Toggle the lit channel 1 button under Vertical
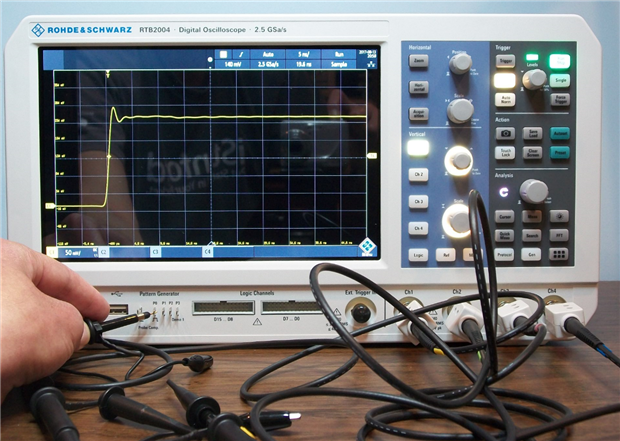This screenshot has height=441, width=620. [418, 148]
